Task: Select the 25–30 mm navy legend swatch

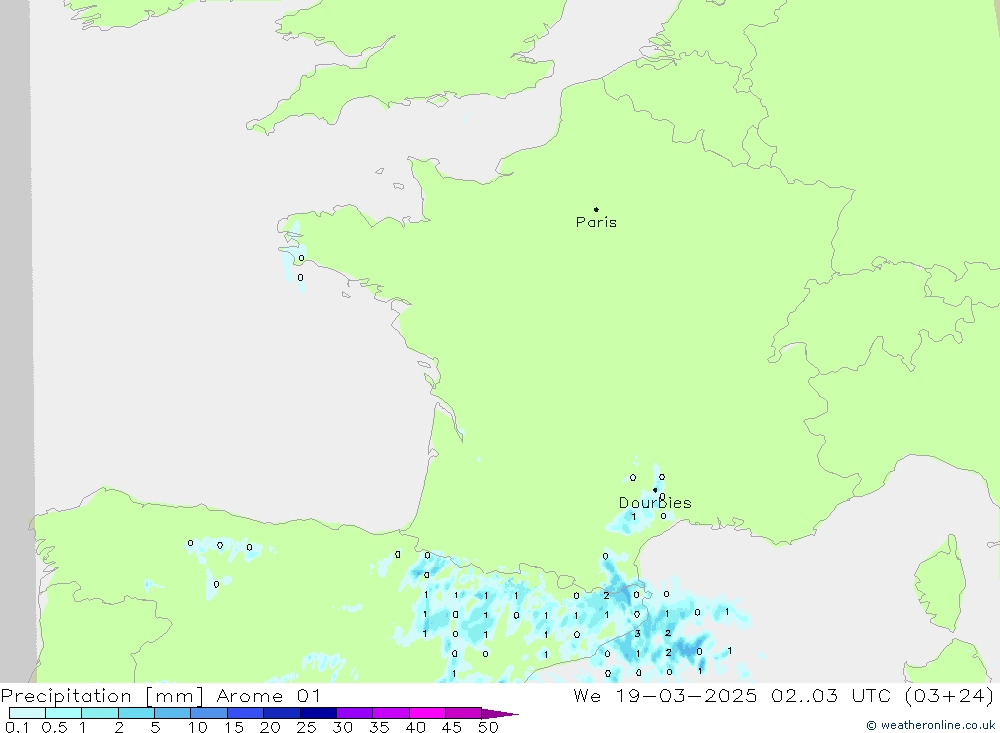Action: click(x=318, y=713)
